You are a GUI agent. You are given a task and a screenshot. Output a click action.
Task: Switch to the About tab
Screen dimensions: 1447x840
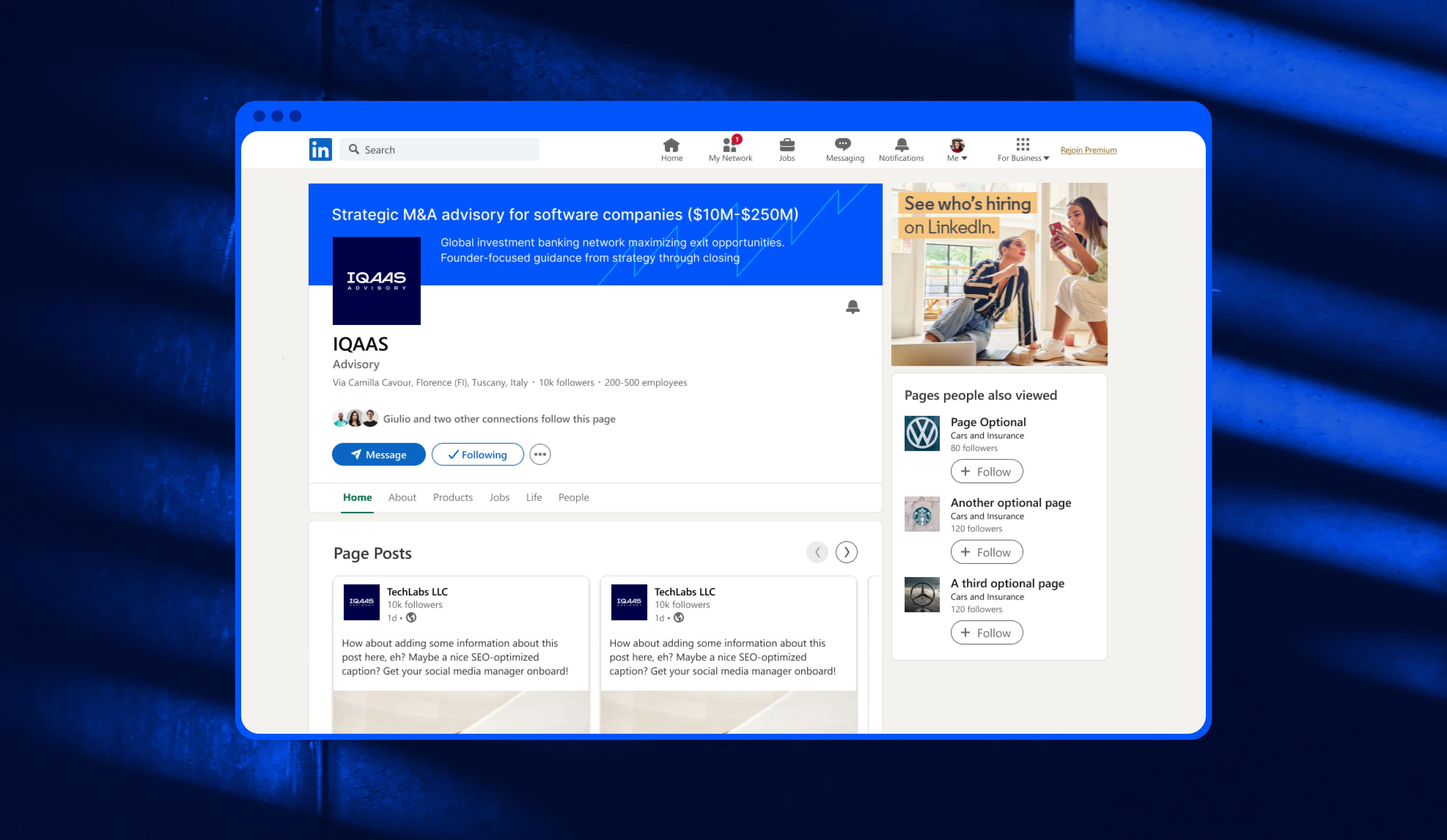coord(402,497)
